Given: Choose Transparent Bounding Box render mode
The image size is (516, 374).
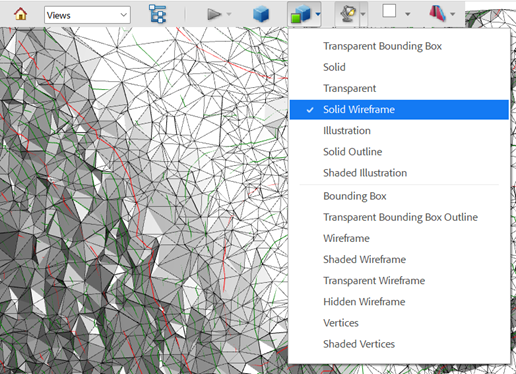Looking at the screenshot, I should pos(382,46).
